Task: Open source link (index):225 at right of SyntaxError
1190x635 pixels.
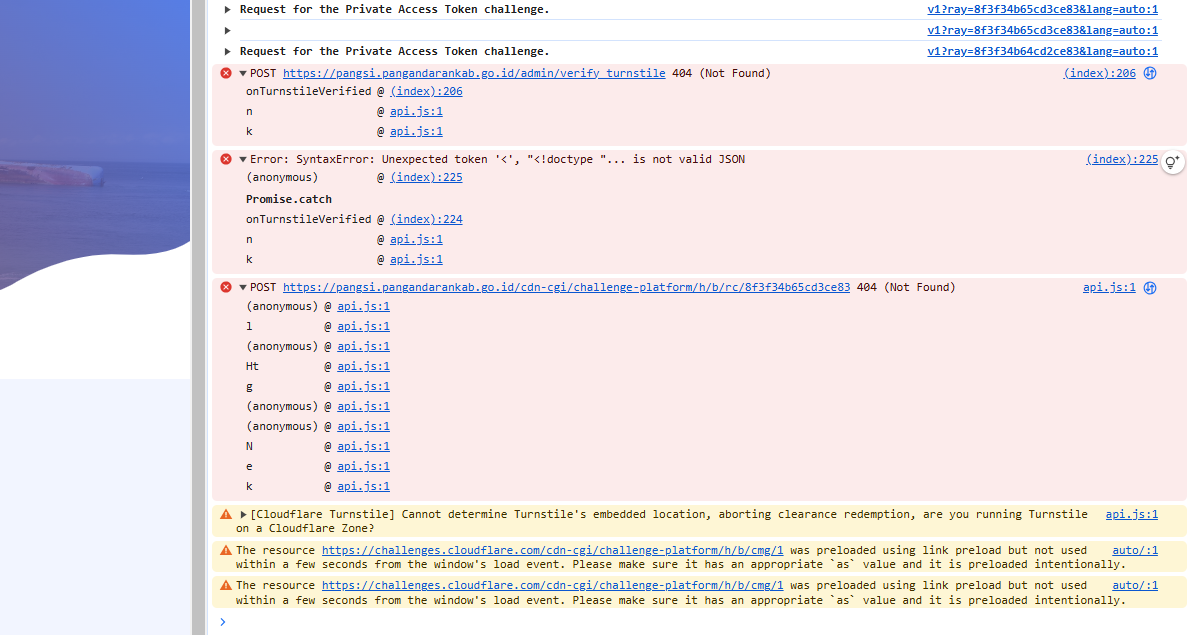Action: pyautogui.click(x=1121, y=159)
